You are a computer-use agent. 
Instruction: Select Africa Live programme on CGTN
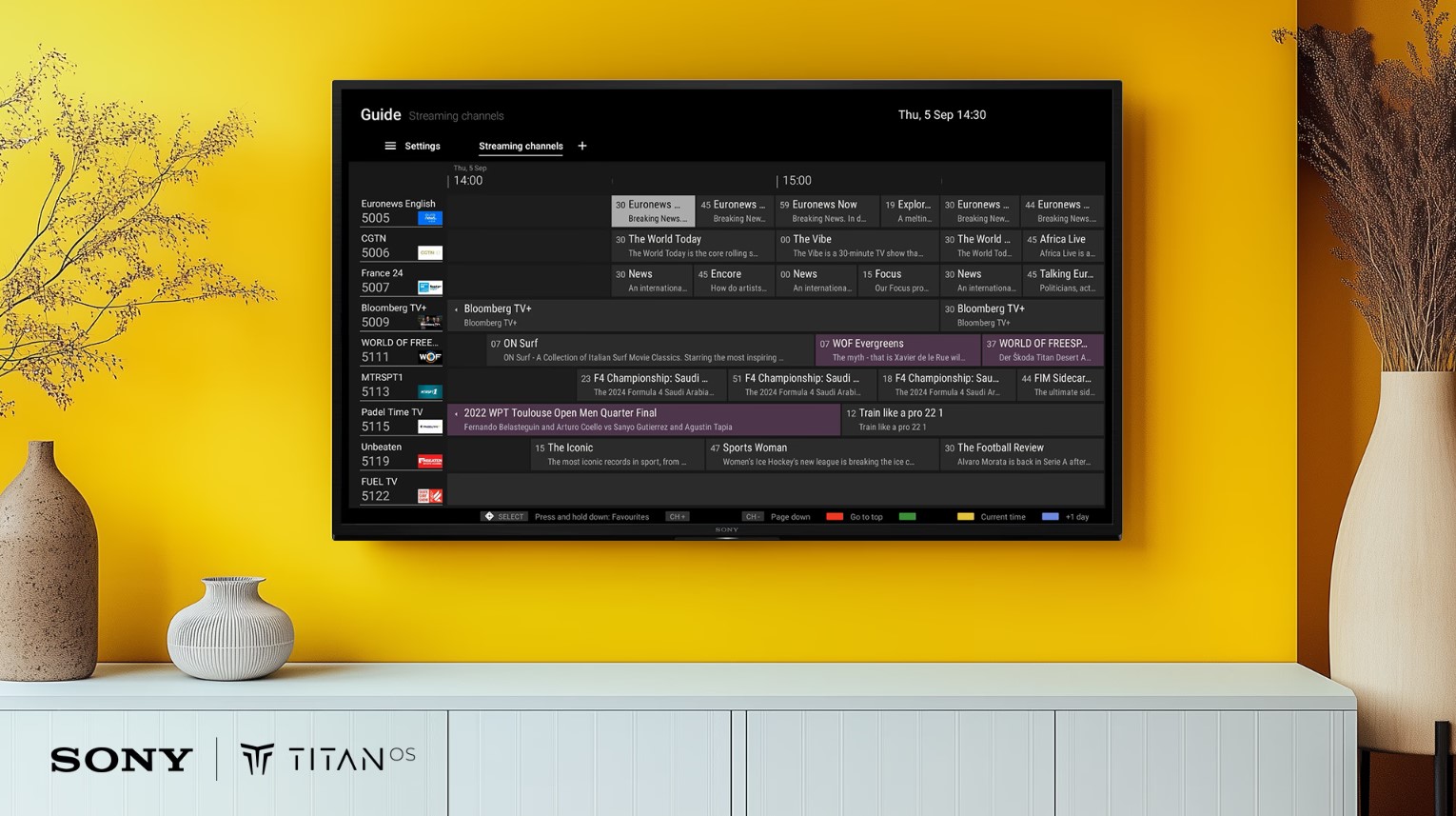coord(1063,246)
